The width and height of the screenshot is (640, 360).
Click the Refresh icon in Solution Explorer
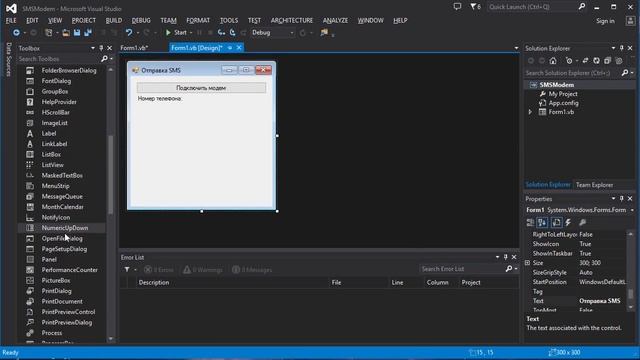(x=596, y=61)
